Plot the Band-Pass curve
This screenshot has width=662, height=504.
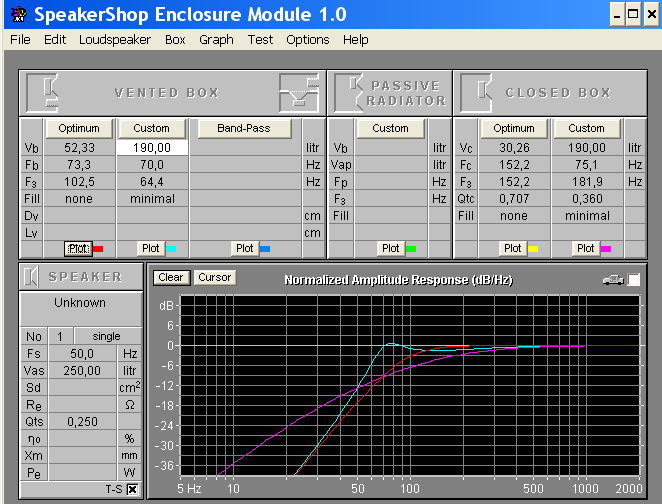(x=244, y=248)
